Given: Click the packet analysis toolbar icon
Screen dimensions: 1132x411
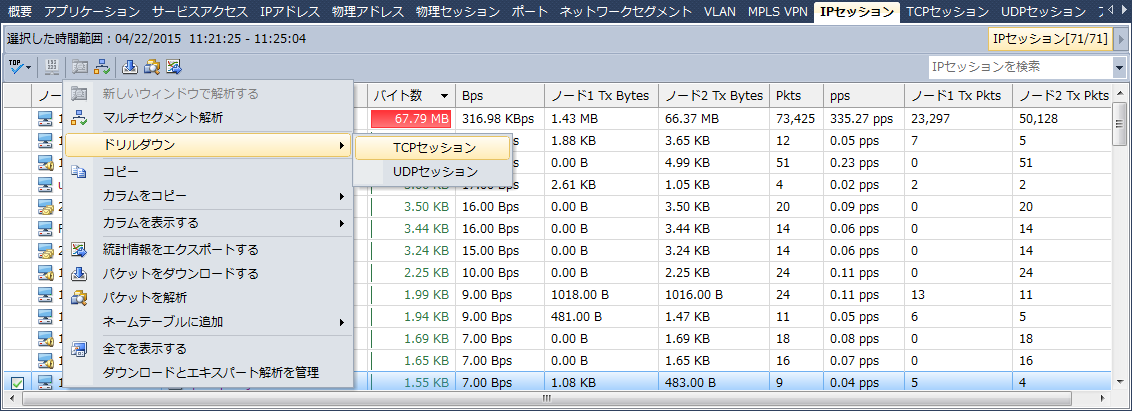Looking at the screenshot, I should click(x=152, y=66).
